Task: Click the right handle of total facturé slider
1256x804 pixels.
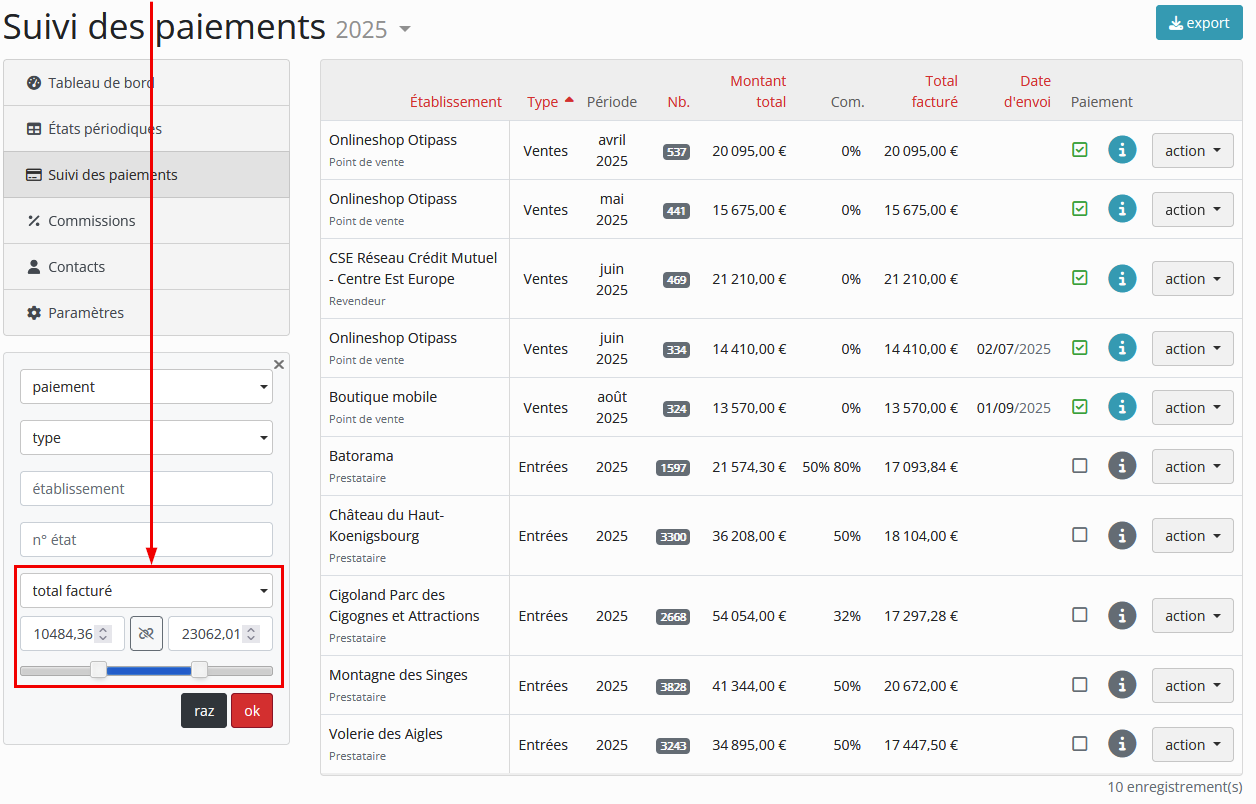Action: pos(199,670)
